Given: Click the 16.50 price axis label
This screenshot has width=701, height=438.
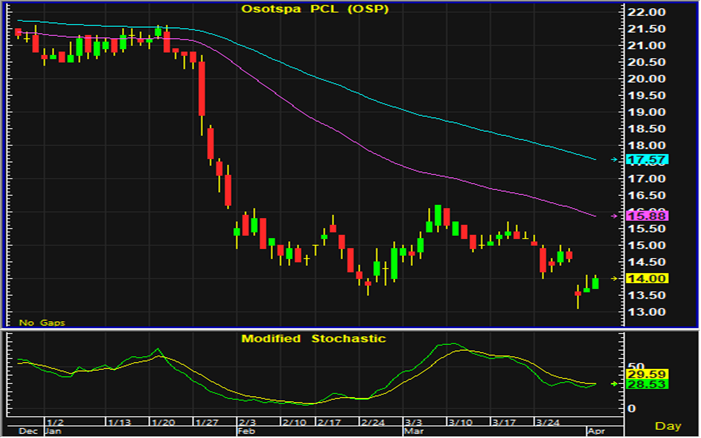Looking at the screenshot, I should pos(646,196).
